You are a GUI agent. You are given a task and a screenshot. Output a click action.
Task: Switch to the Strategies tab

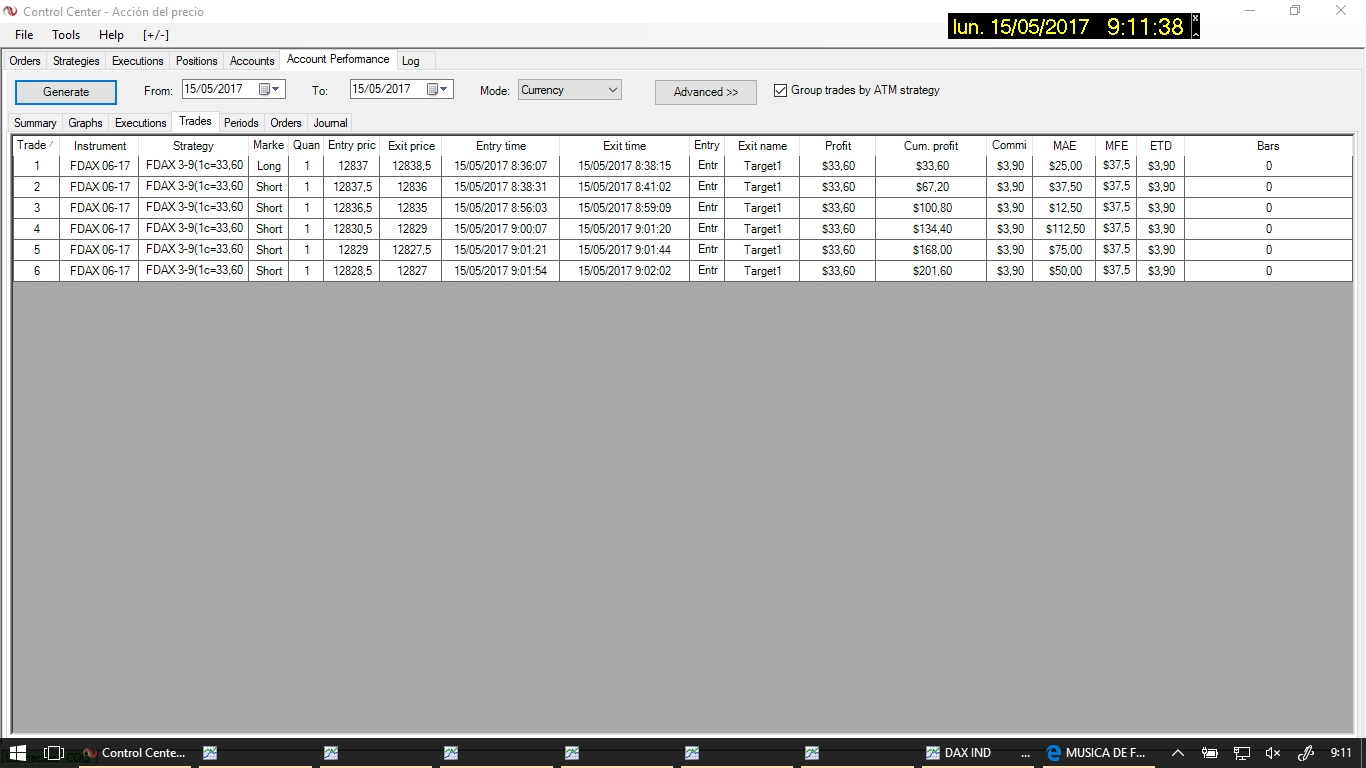(76, 61)
